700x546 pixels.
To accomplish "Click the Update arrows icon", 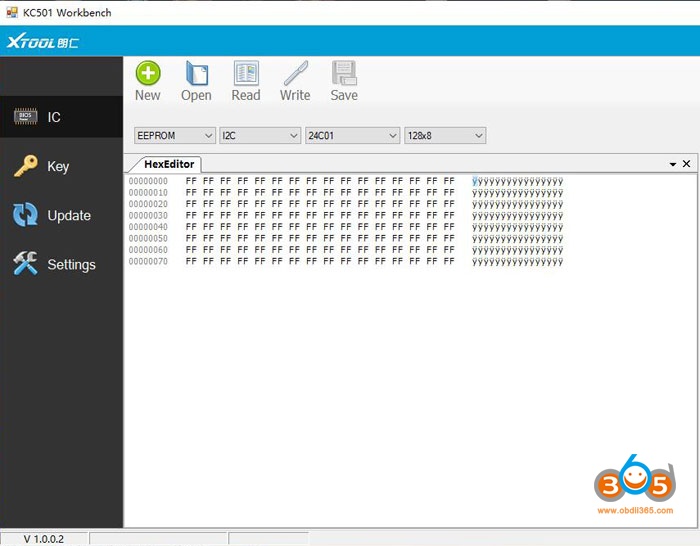I will point(25,215).
